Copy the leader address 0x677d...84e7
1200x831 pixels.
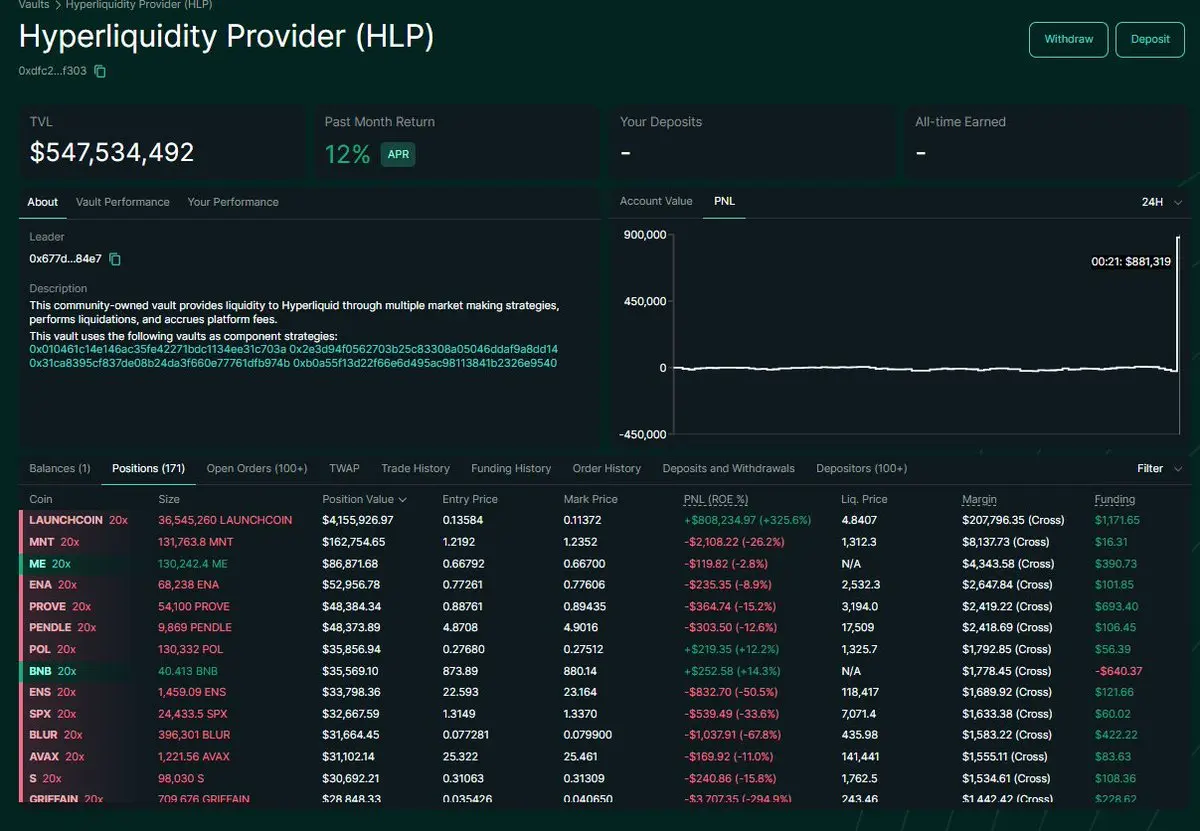115,259
